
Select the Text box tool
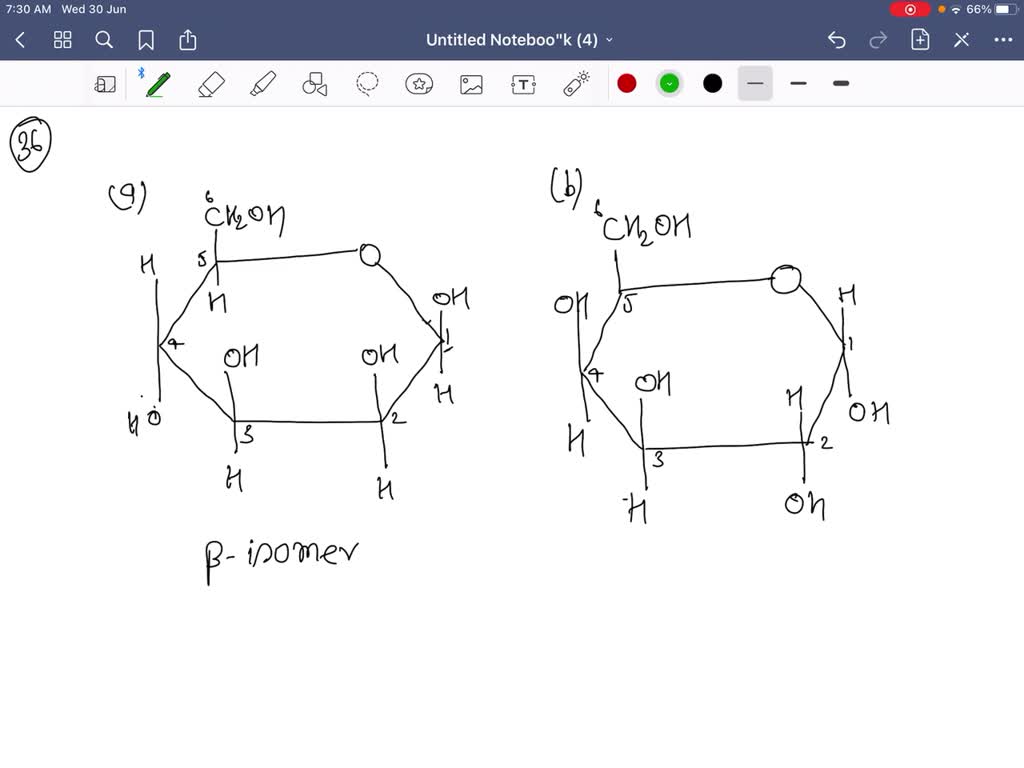point(522,84)
